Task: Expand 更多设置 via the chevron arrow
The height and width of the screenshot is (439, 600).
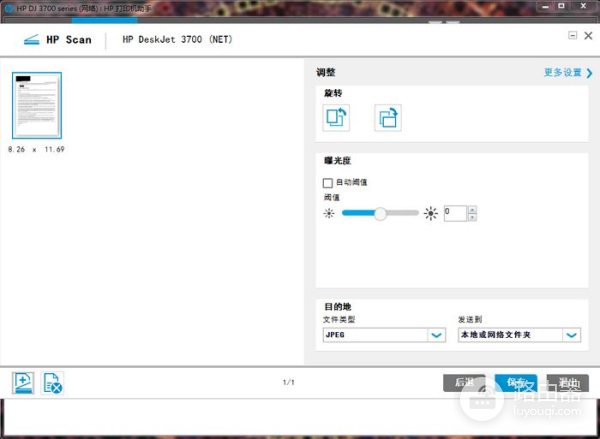Action: pyautogui.click(x=576, y=73)
